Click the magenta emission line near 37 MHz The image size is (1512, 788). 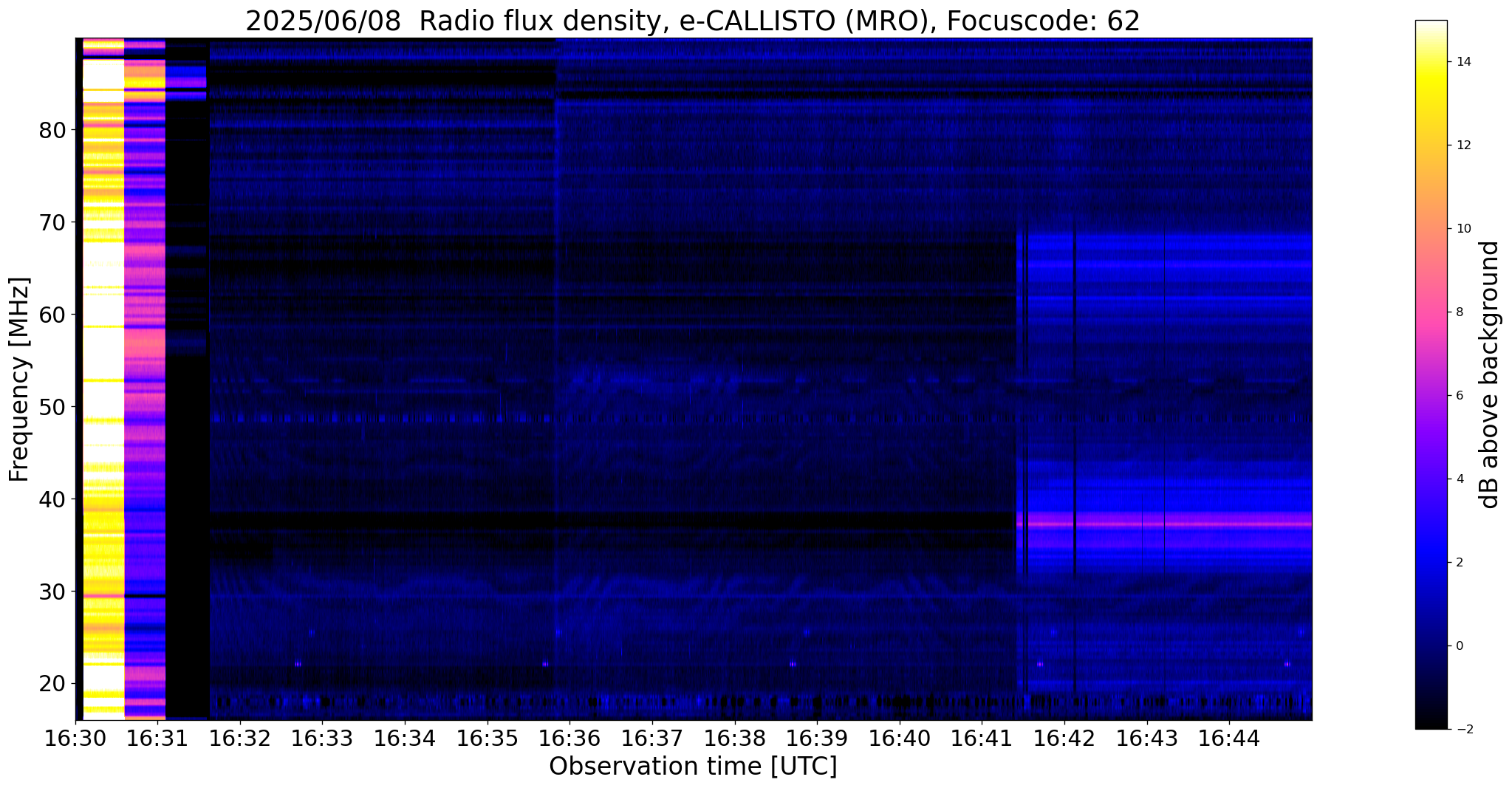click(x=1164, y=524)
